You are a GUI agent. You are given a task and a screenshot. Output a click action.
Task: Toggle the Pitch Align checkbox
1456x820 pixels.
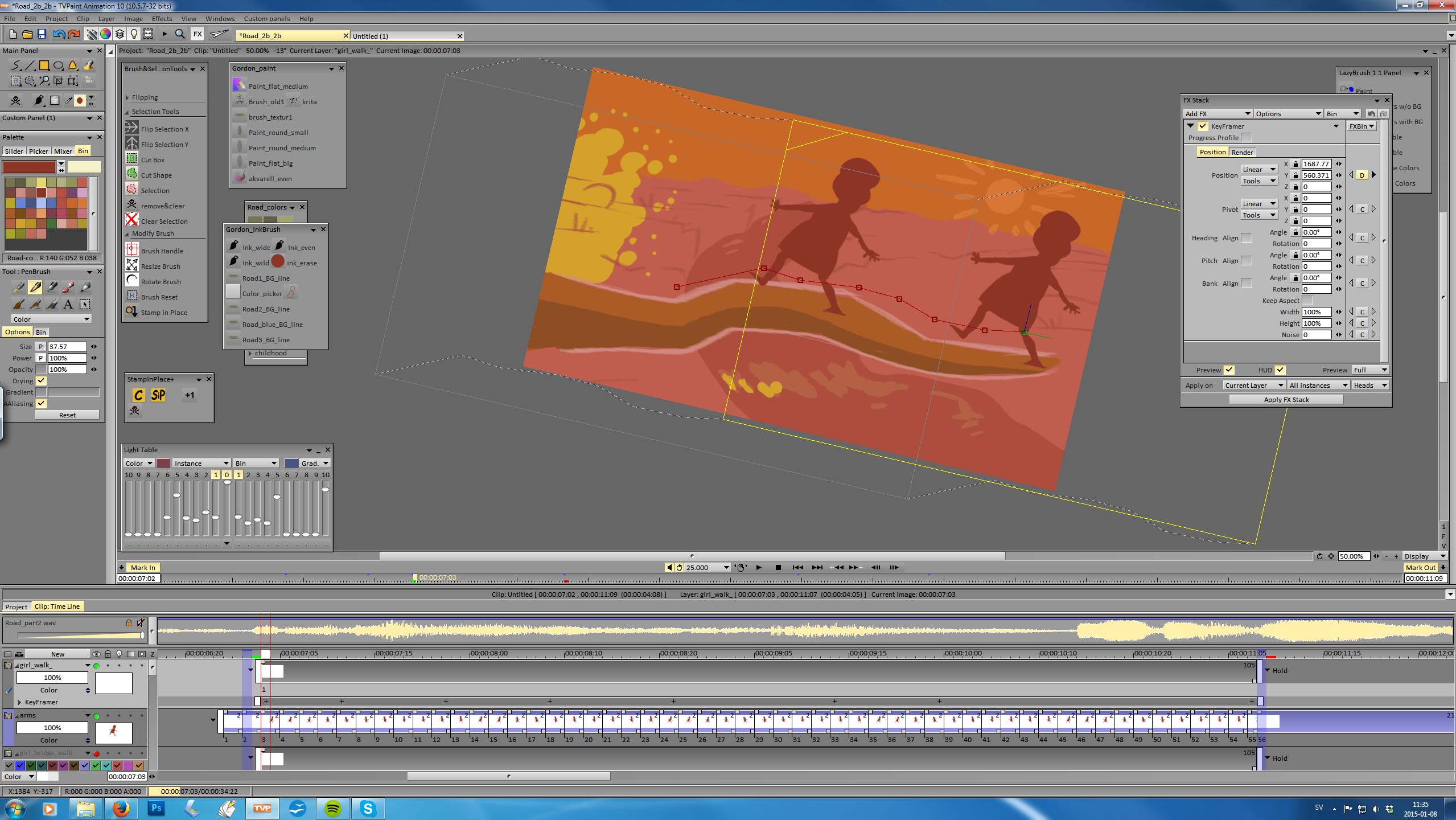pos(1246,261)
